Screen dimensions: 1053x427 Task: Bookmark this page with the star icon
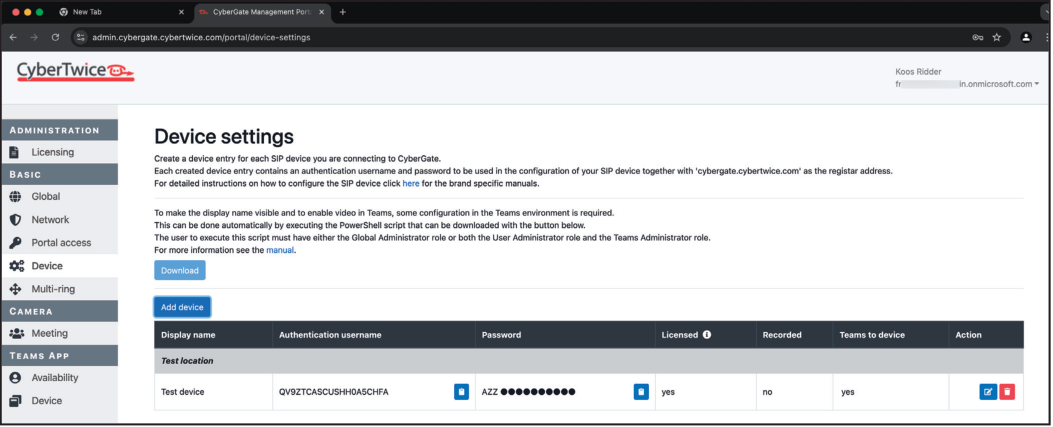coord(997,38)
